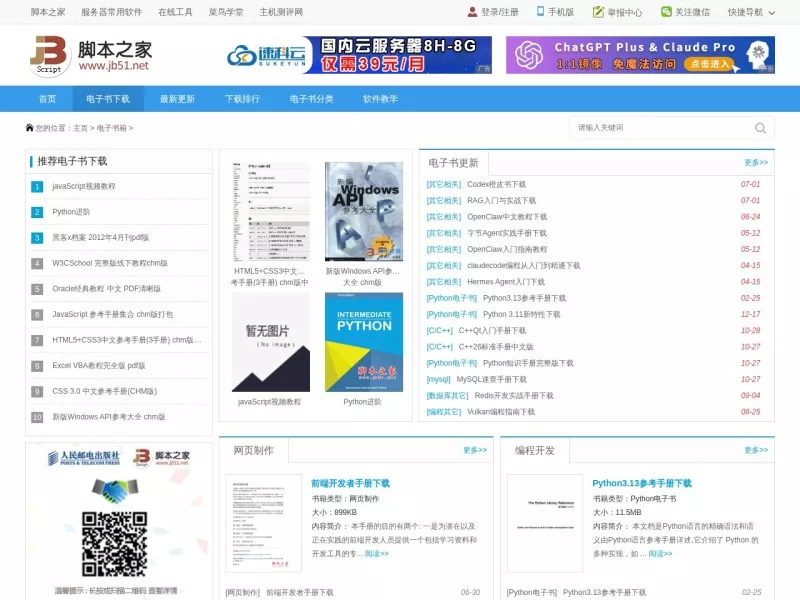The width and height of the screenshot is (800, 600).
Task: Click the 速科云 cloud server banner ad
Action: 359,55
